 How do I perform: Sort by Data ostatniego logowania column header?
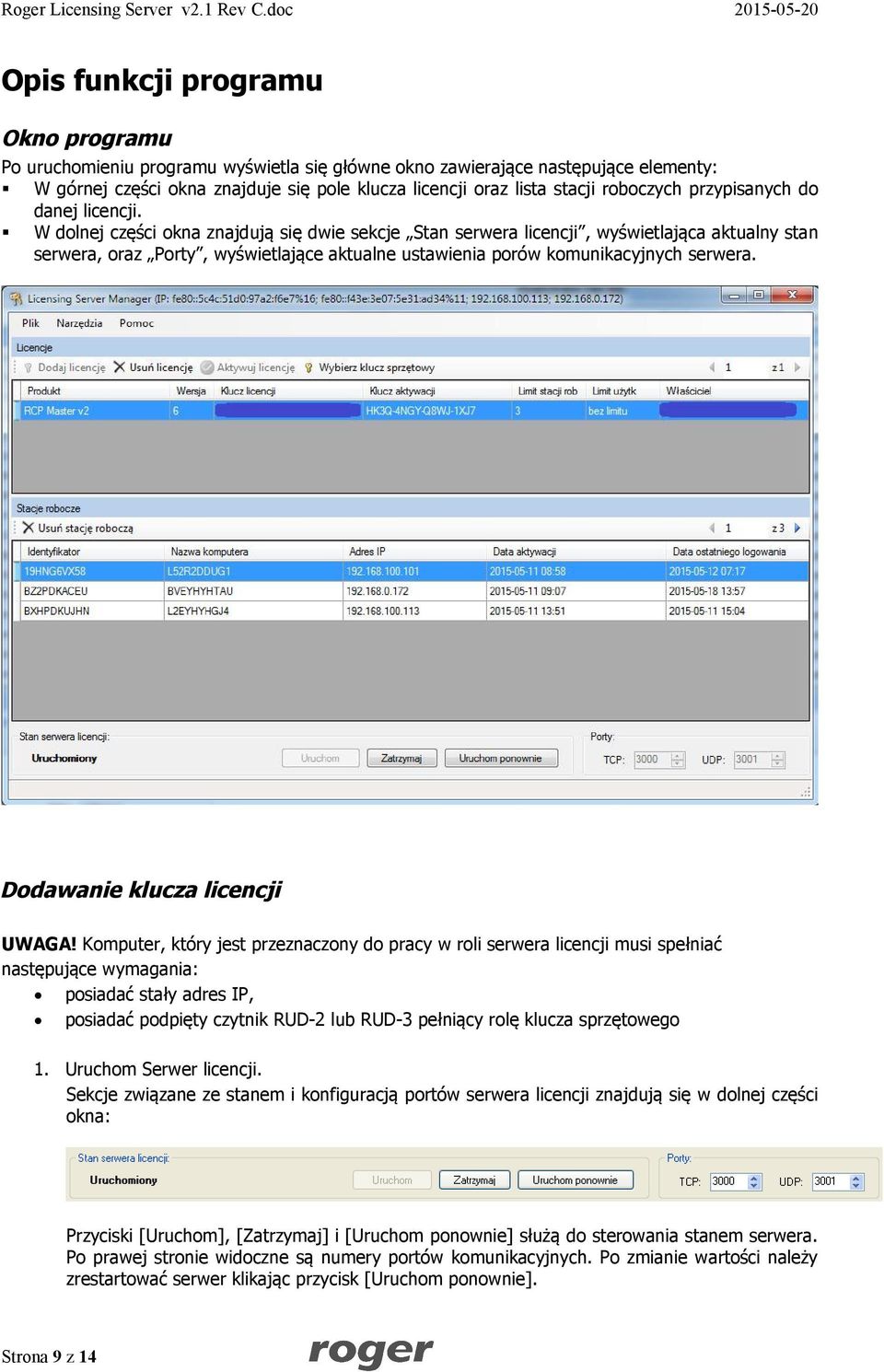[737, 552]
